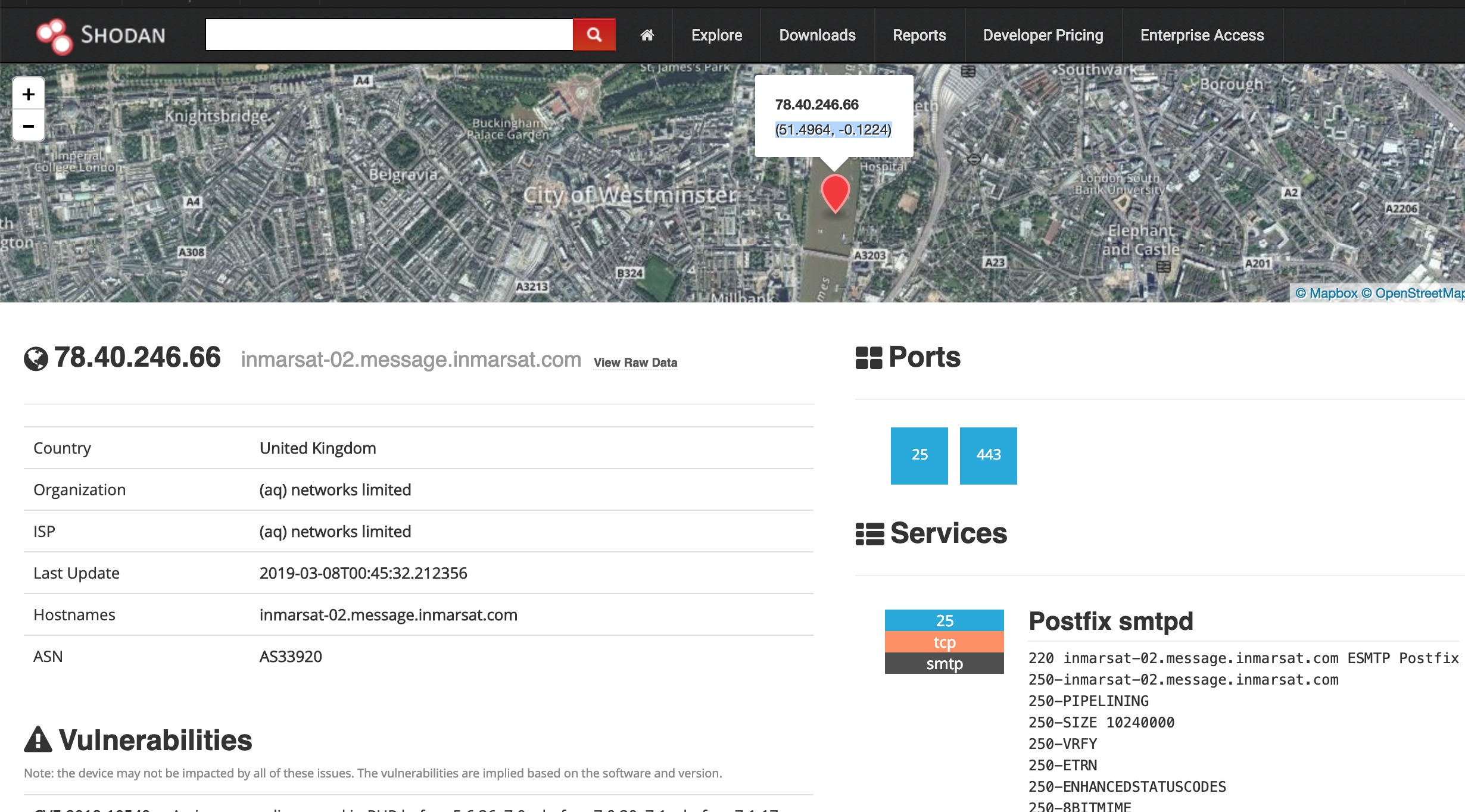
Task: Click the Vulnerabilities warning triangle icon
Action: point(38,739)
